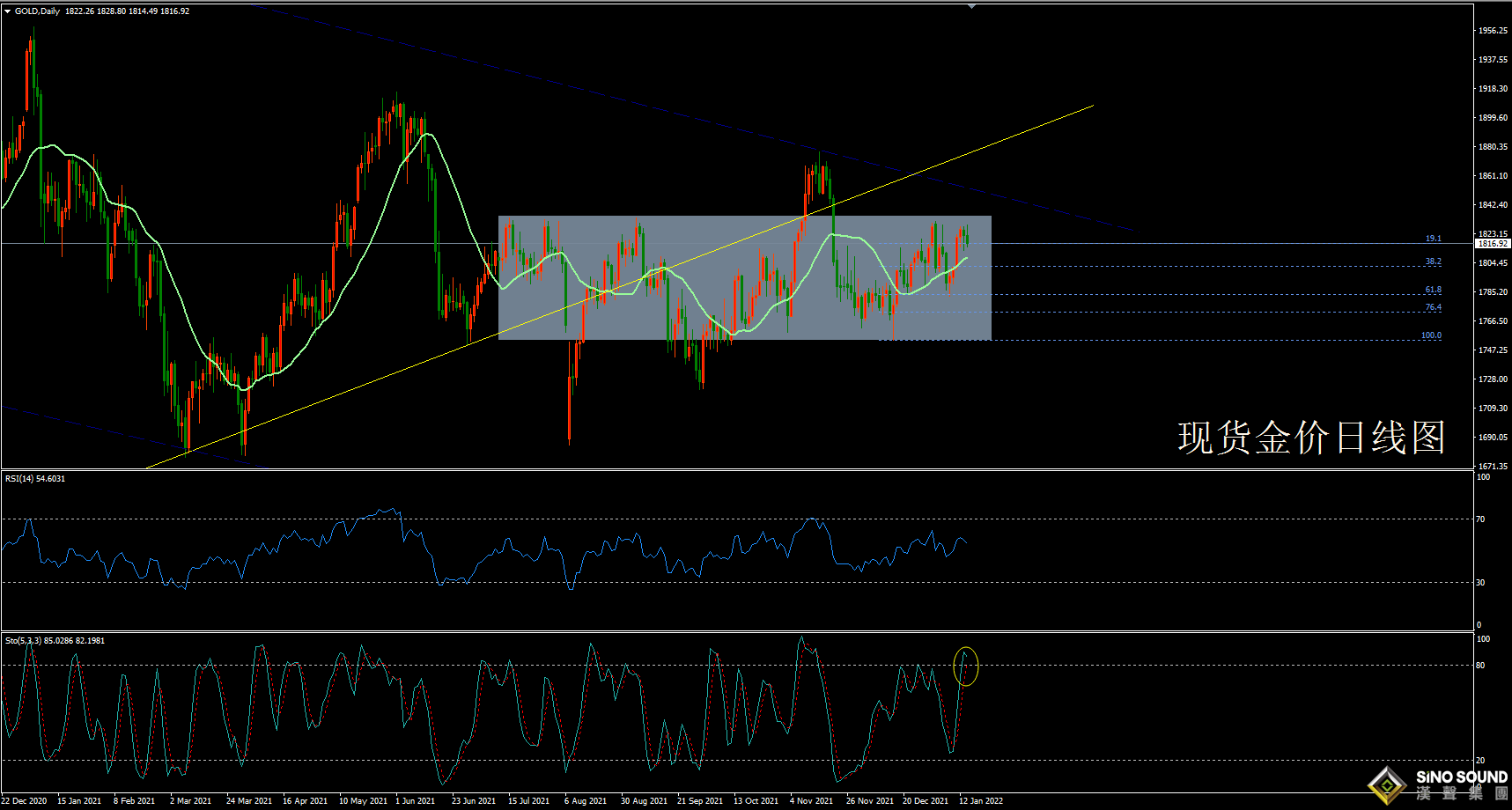Select Fibonacci level label 100.0
Viewport: 1512px width, 810px height.
click(1432, 335)
